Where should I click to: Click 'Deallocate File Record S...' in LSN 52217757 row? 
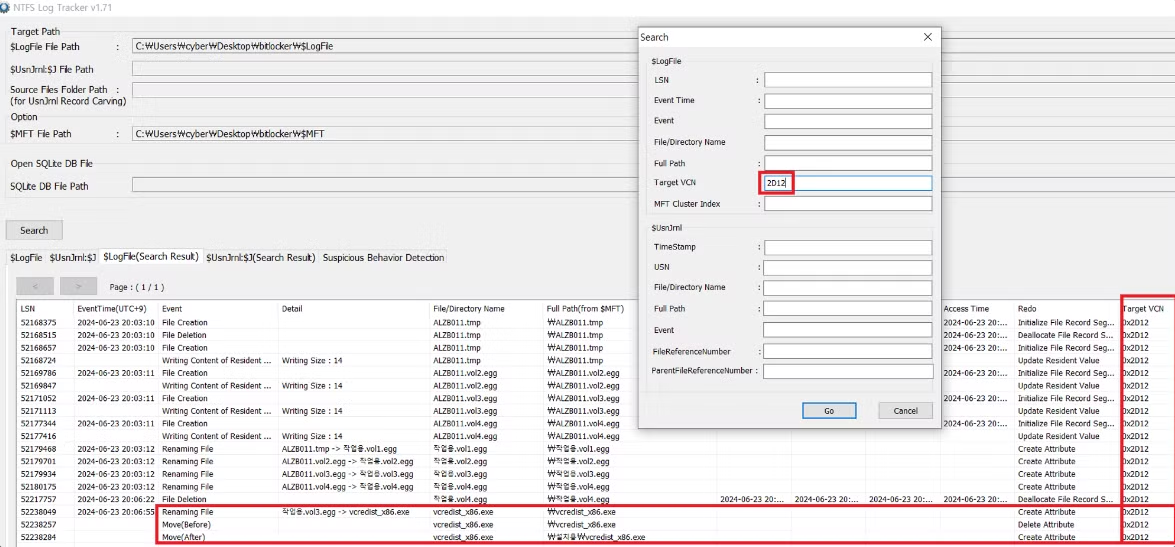(x=1066, y=499)
